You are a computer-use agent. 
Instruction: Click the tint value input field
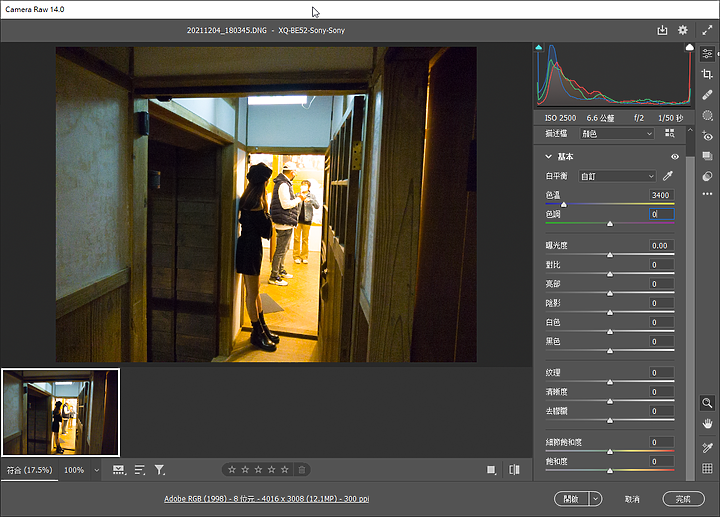tap(662, 214)
